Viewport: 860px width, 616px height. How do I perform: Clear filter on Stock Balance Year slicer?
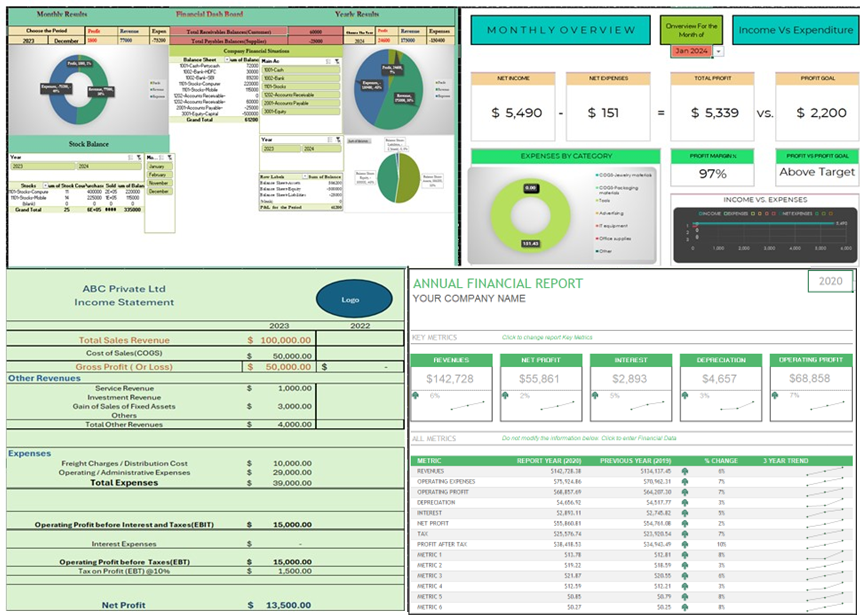coord(139,157)
